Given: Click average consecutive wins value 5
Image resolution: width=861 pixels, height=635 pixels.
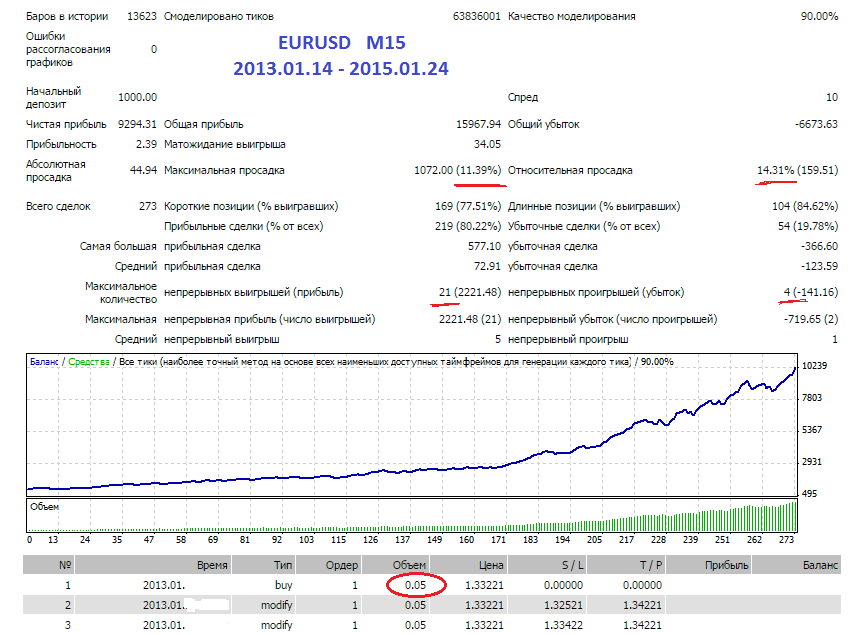Looking at the screenshot, I should pos(498,339).
